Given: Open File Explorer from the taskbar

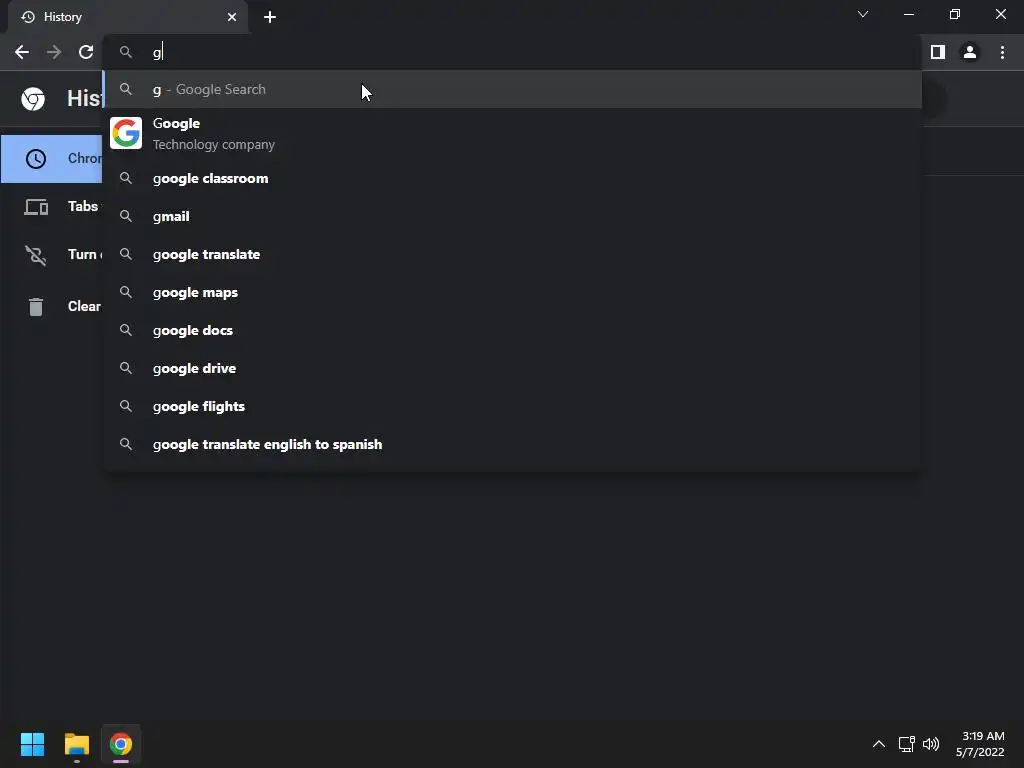Looking at the screenshot, I should click(x=76, y=744).
